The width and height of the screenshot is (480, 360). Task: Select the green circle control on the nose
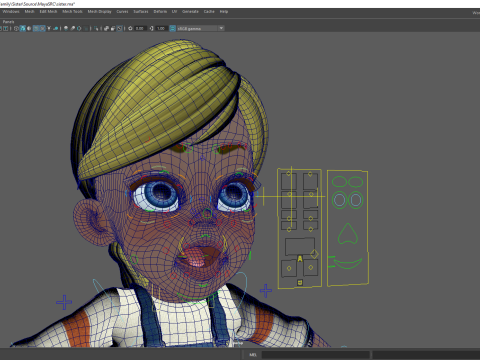207,213
